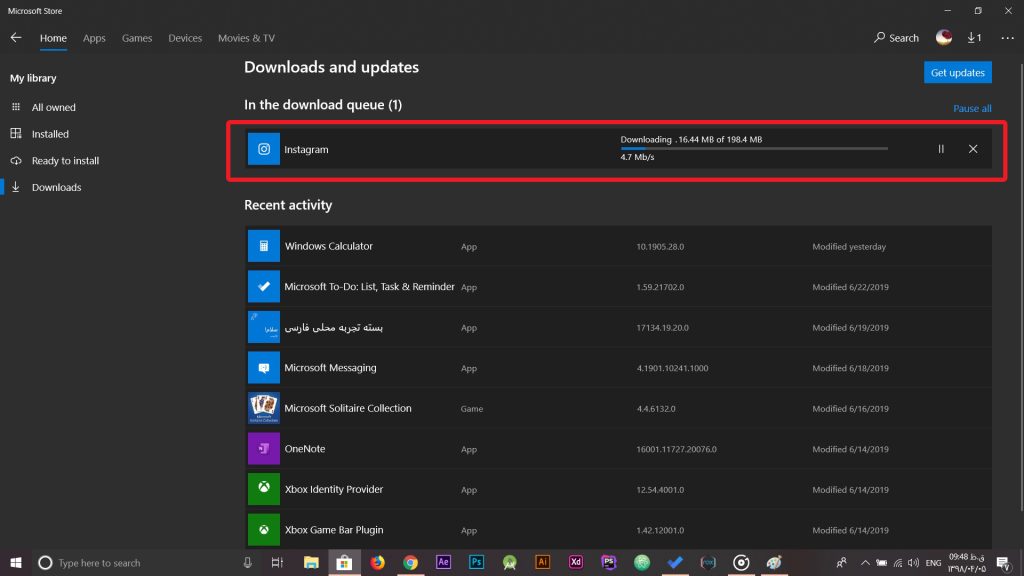Image resolution: width=1024 pixels, height=576 pixels.
Task: Open Windows Calculator app icon
Action: [264, 246]
